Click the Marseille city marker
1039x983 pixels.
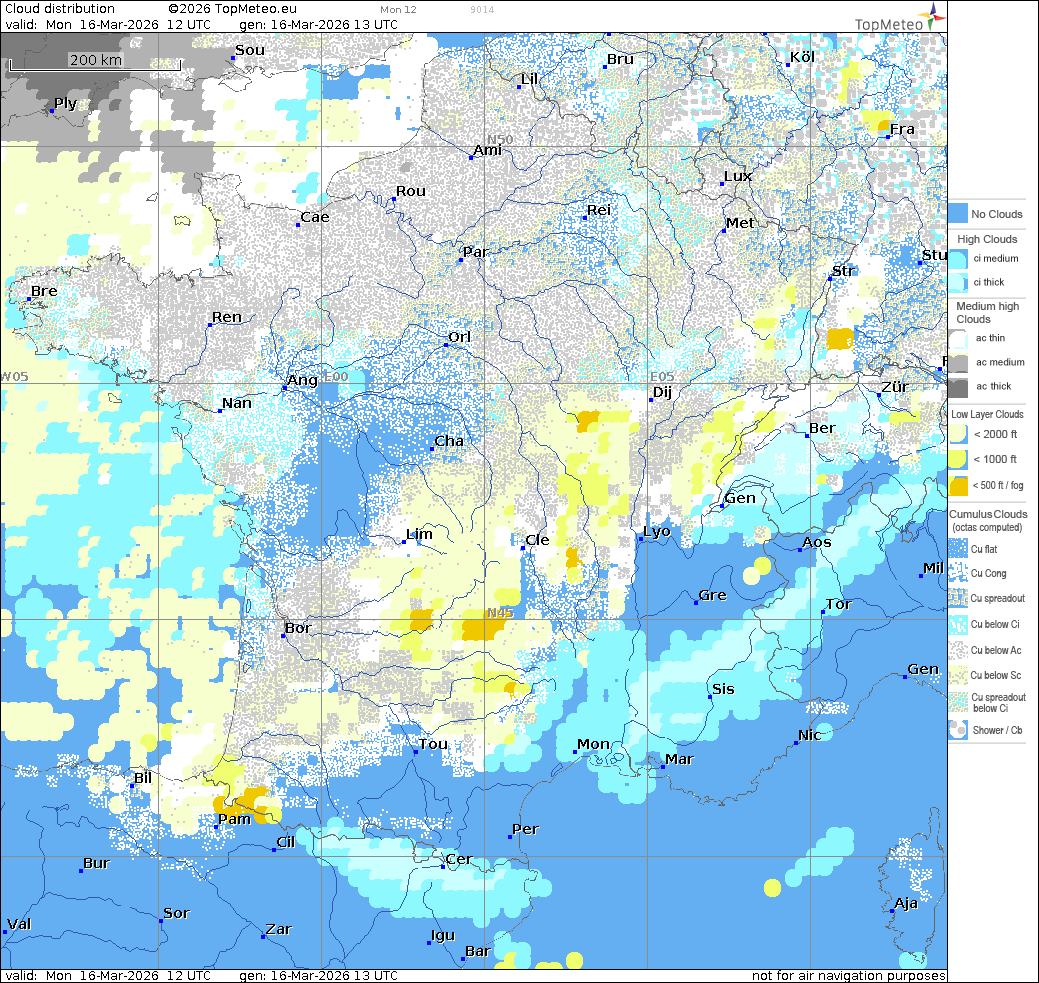click(662, 767)
